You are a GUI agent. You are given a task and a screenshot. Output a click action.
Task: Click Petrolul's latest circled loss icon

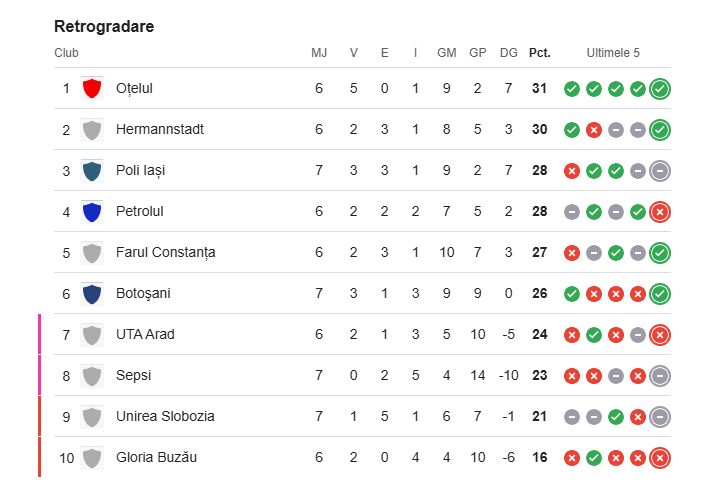659,212
